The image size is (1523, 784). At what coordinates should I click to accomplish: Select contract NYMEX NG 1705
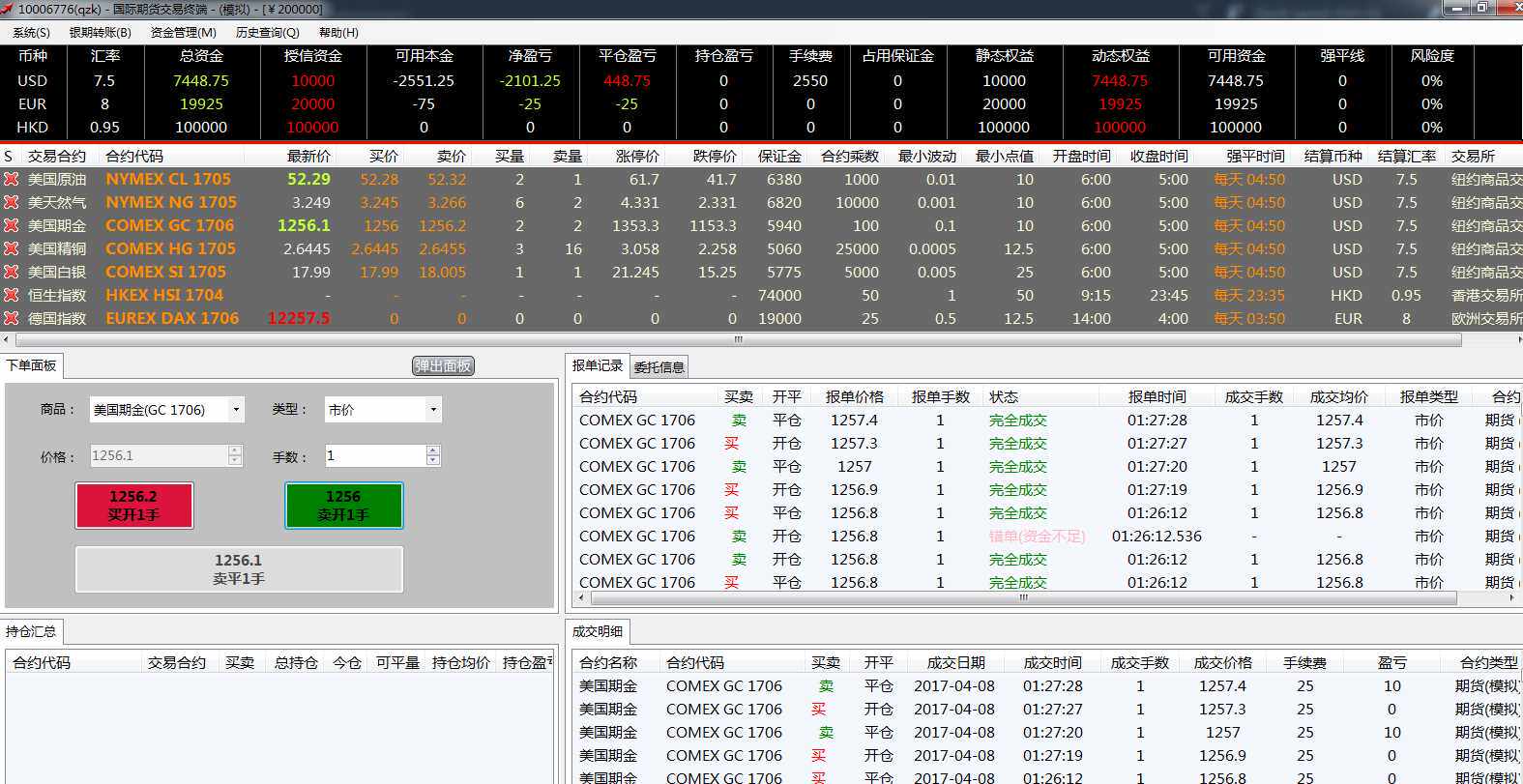coord(171,202)
